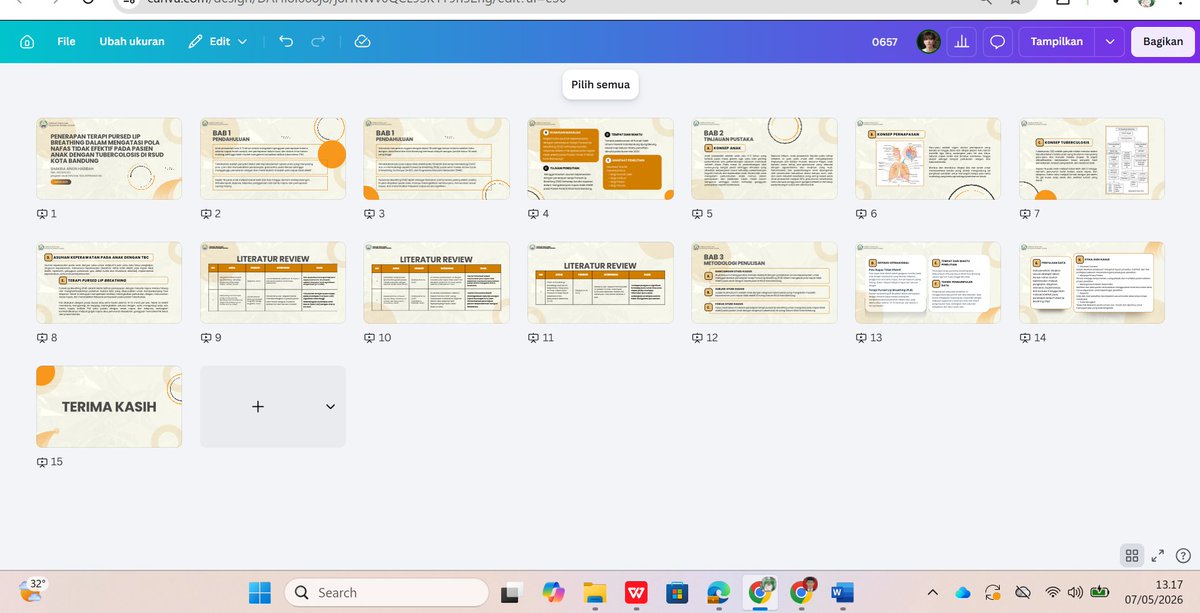Open notes icon under slide 9

206,338
